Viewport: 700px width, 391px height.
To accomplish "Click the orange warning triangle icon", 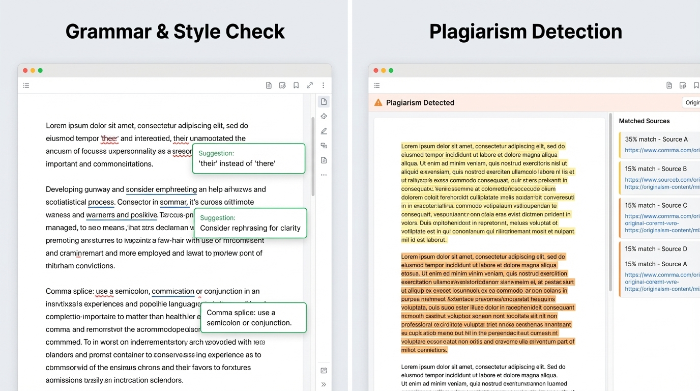I will (x=378, y=103).
